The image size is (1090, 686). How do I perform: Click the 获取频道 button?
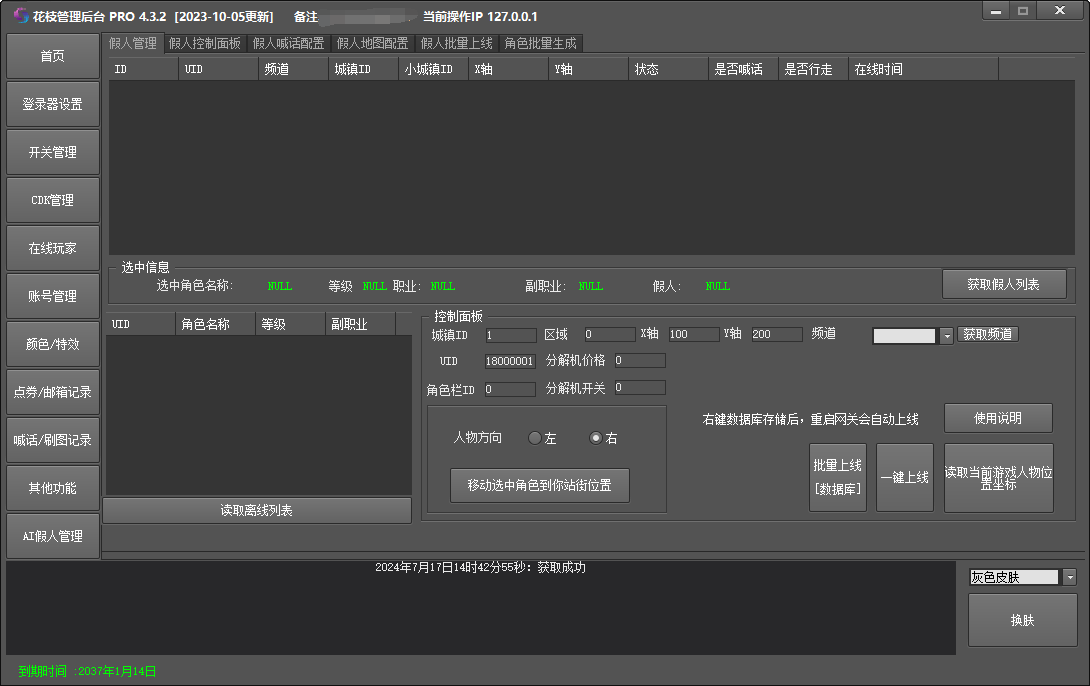click(x=988, y=334)
